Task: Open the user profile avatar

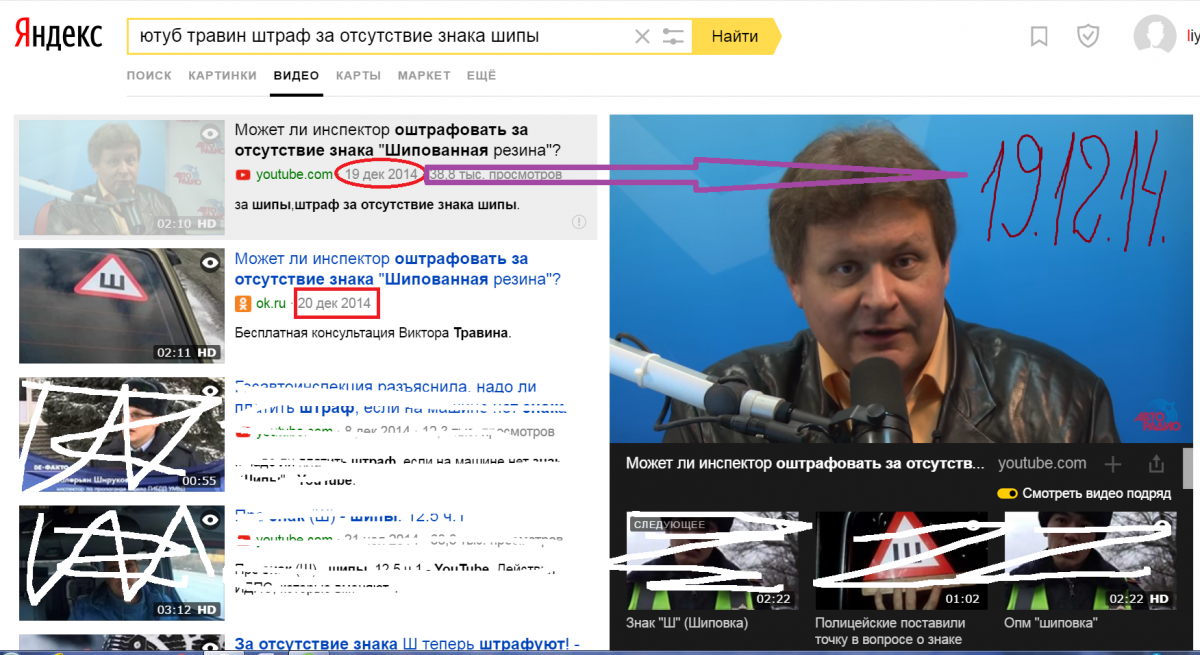Action: coord(1155,35)
